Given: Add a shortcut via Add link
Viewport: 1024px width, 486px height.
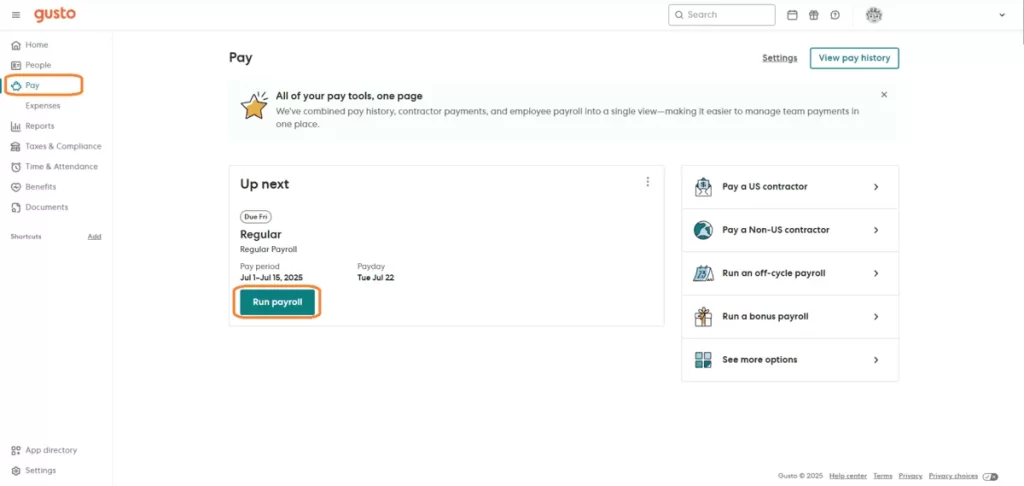Looking at the screenshot, I should click(x=95, y=236).
